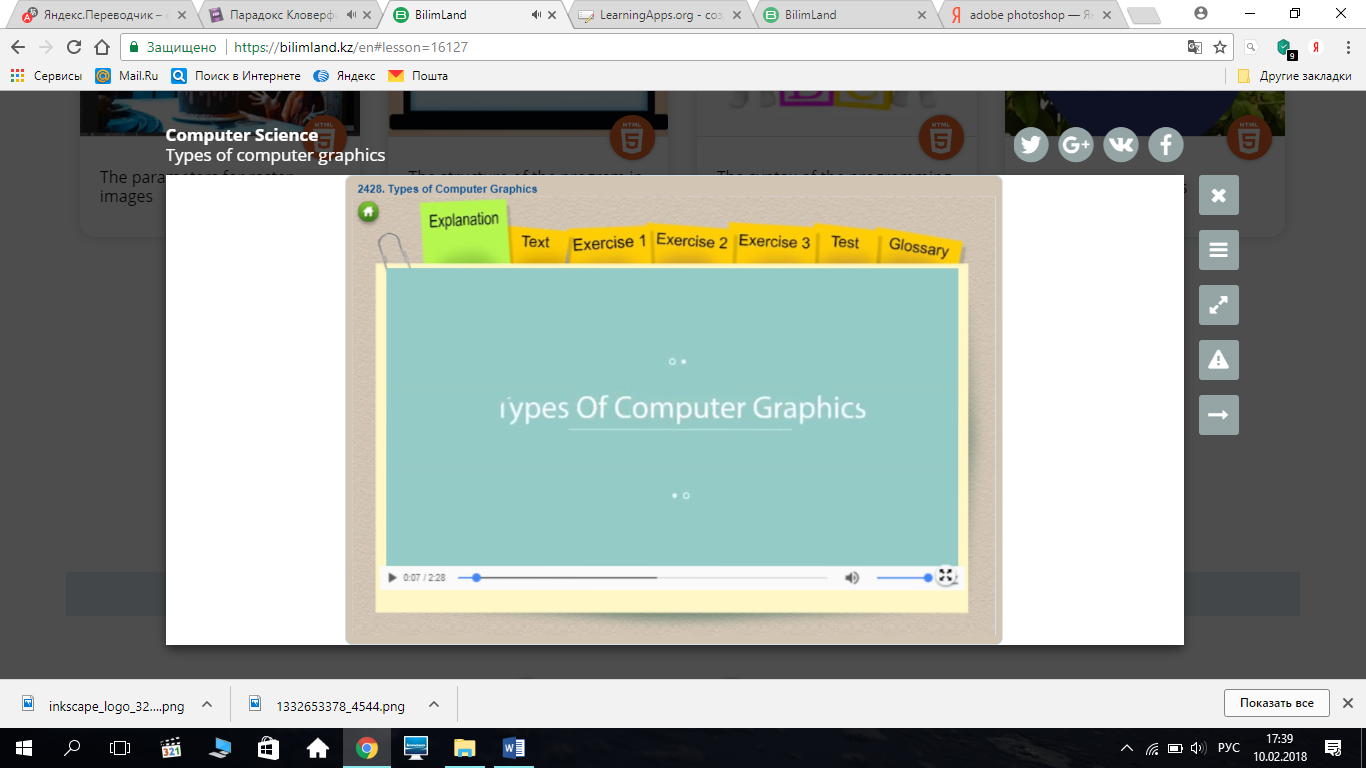1366x768 pixels.
Task: Expand the Другие закладки bookmarks folder
Action: tap(1294, 76)
